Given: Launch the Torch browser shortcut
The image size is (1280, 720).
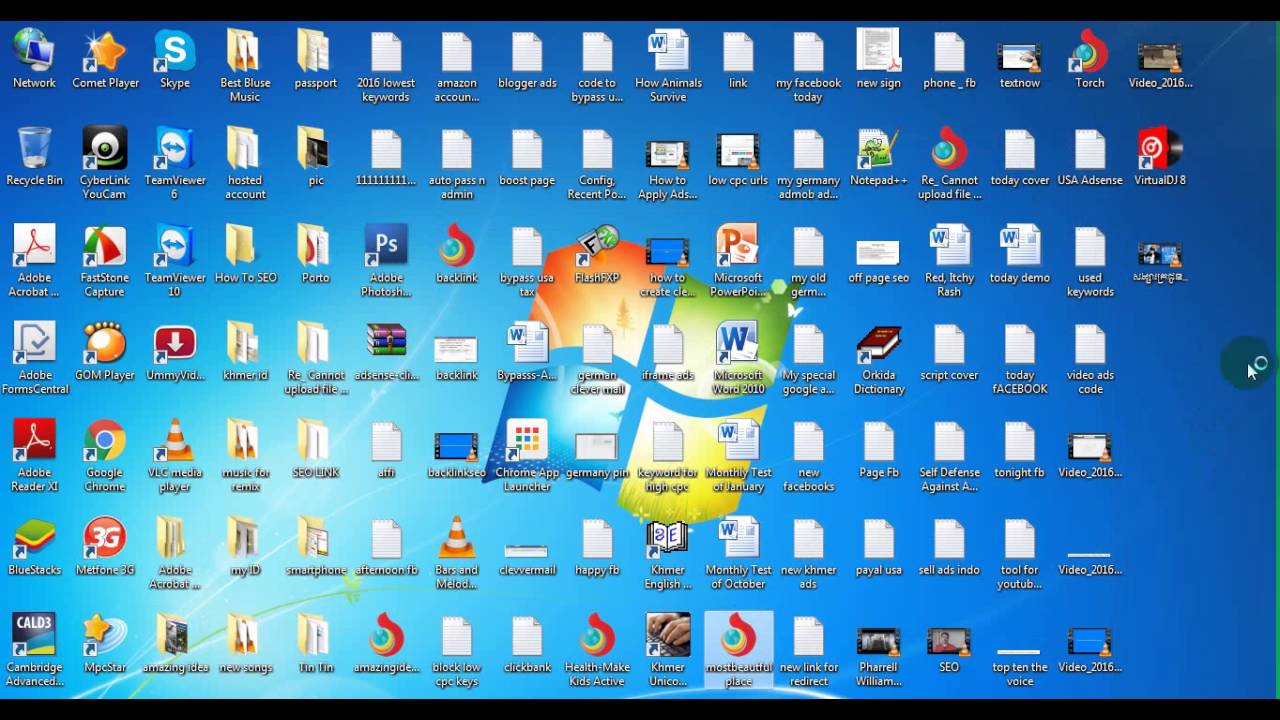Looking at the screenshot, I should click(x=1090, y=60).
